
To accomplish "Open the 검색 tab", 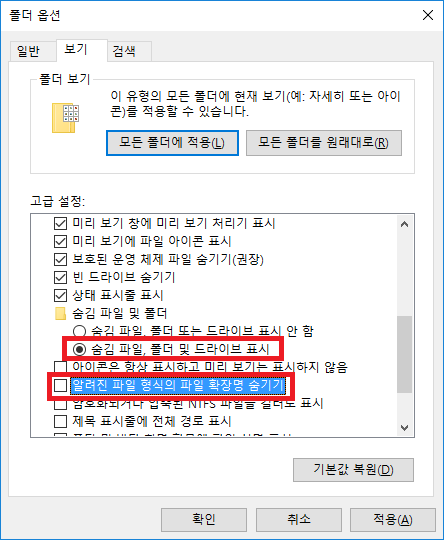I will [x=124, y=51].
